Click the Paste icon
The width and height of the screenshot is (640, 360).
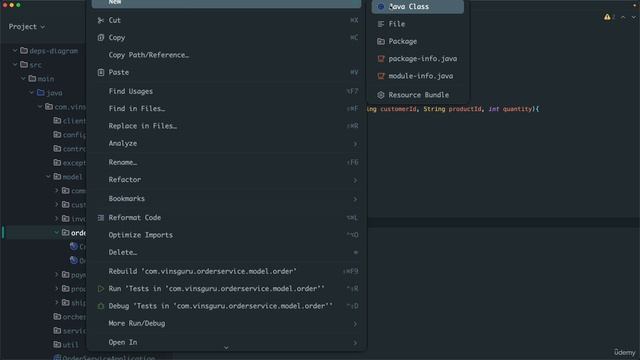[101, 72]
